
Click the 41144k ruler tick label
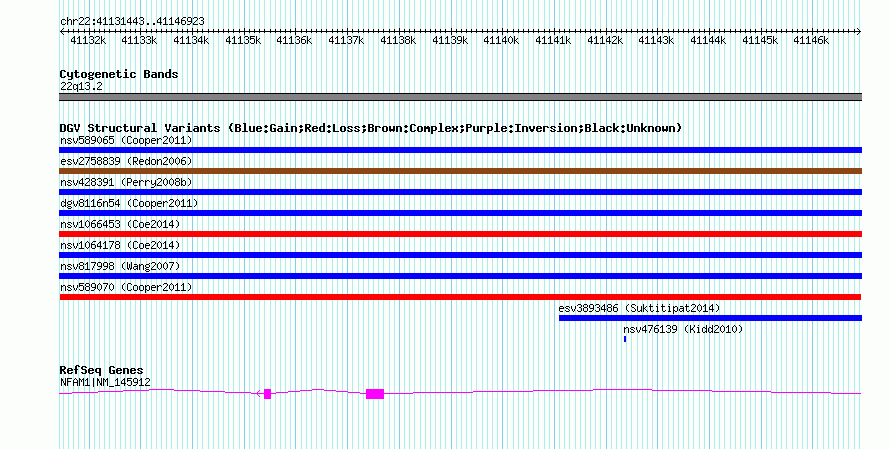[708, 40]
